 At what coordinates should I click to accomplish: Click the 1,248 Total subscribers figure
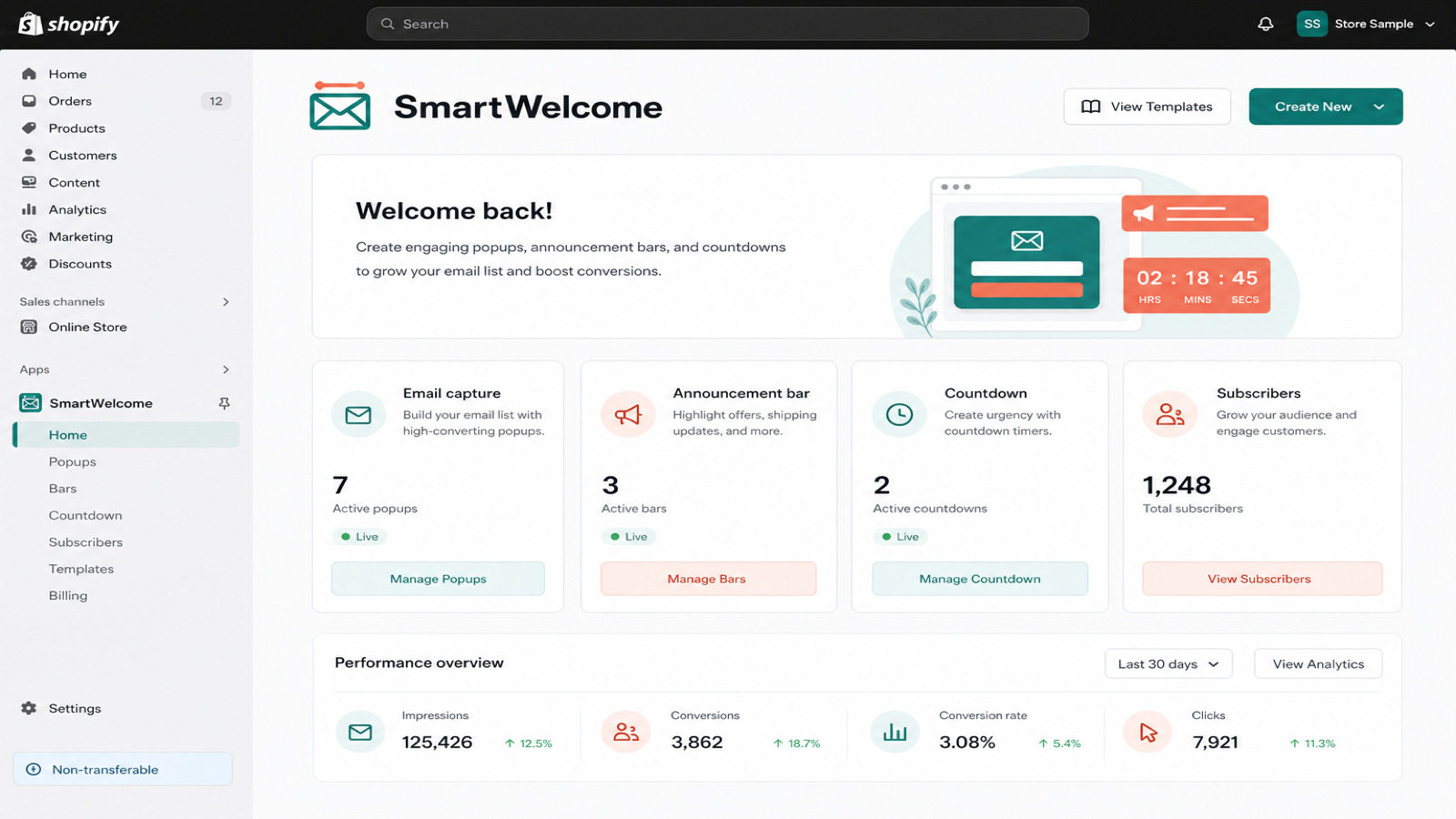pos(1177,485)
